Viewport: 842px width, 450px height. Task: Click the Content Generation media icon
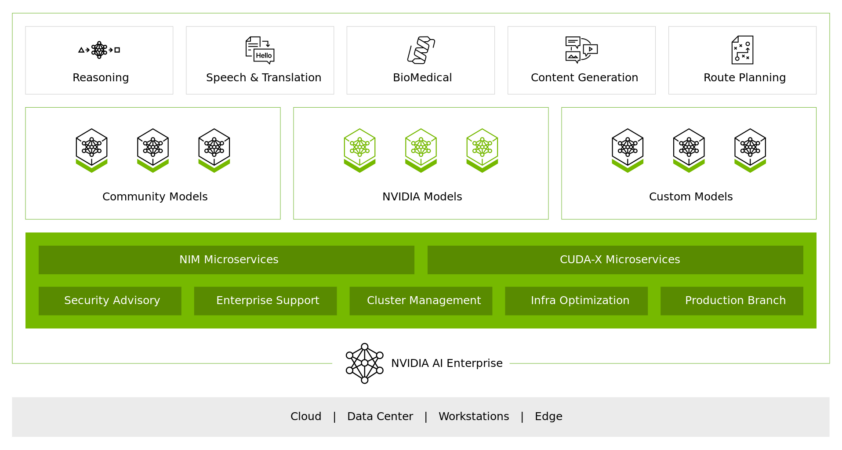(x=582, y=50)
